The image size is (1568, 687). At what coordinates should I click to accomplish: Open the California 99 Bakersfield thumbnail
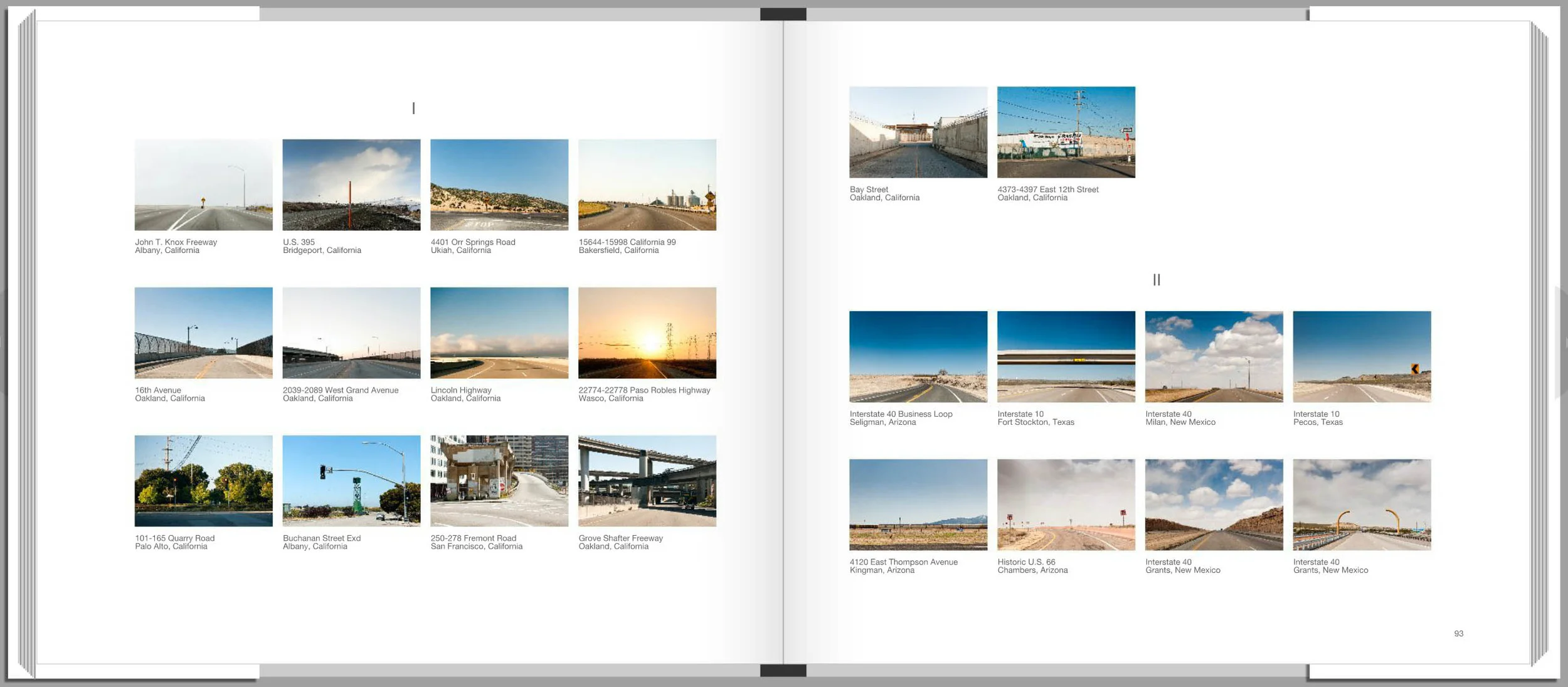coord(647,184)
